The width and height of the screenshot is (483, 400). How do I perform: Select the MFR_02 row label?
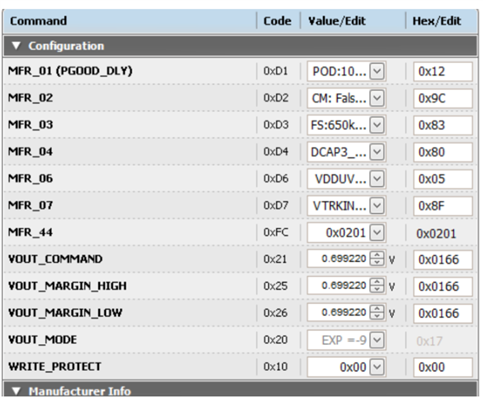[x=30, y=98]
